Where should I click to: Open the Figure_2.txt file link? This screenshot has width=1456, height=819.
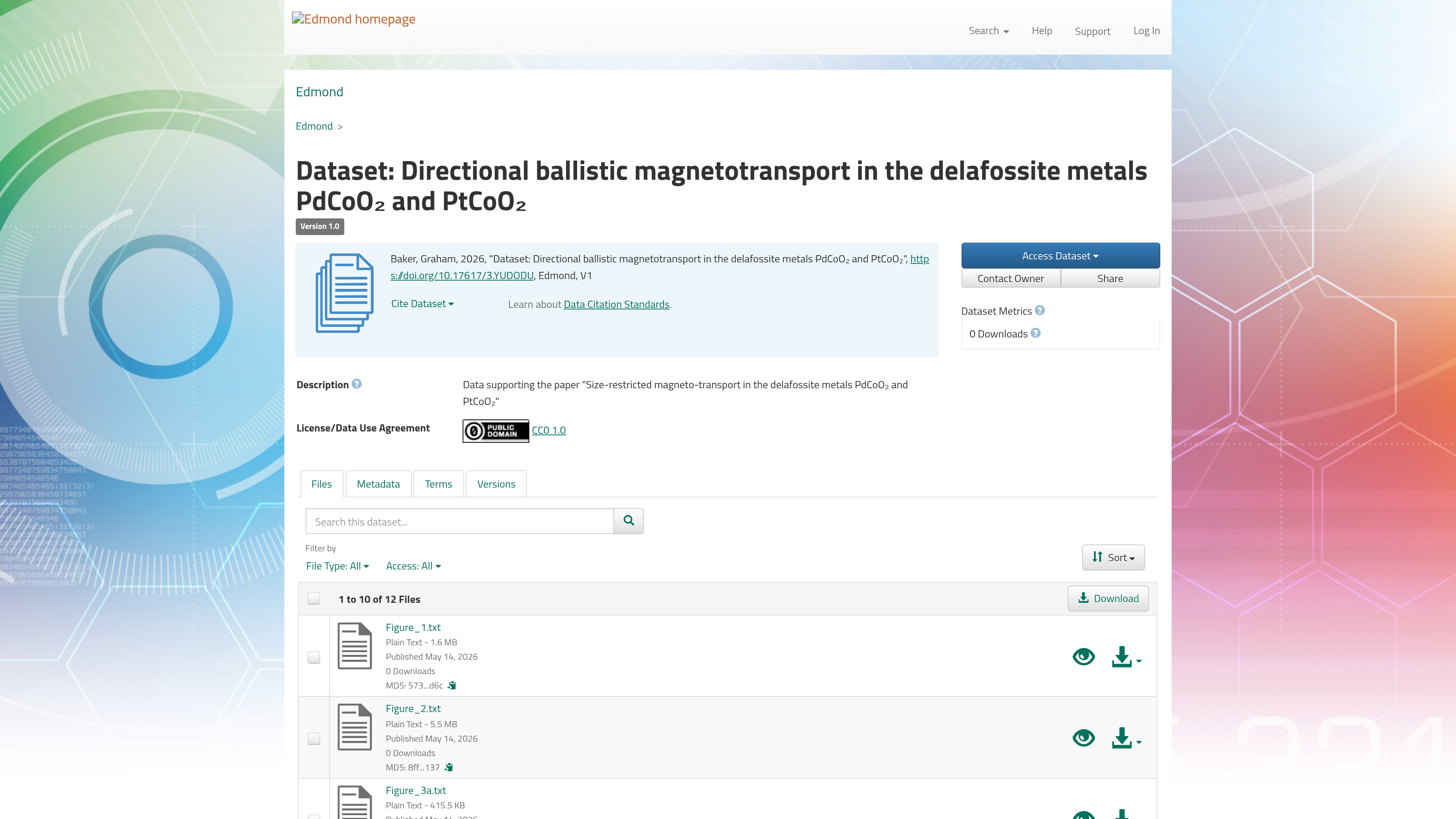[x=413, y=709]
